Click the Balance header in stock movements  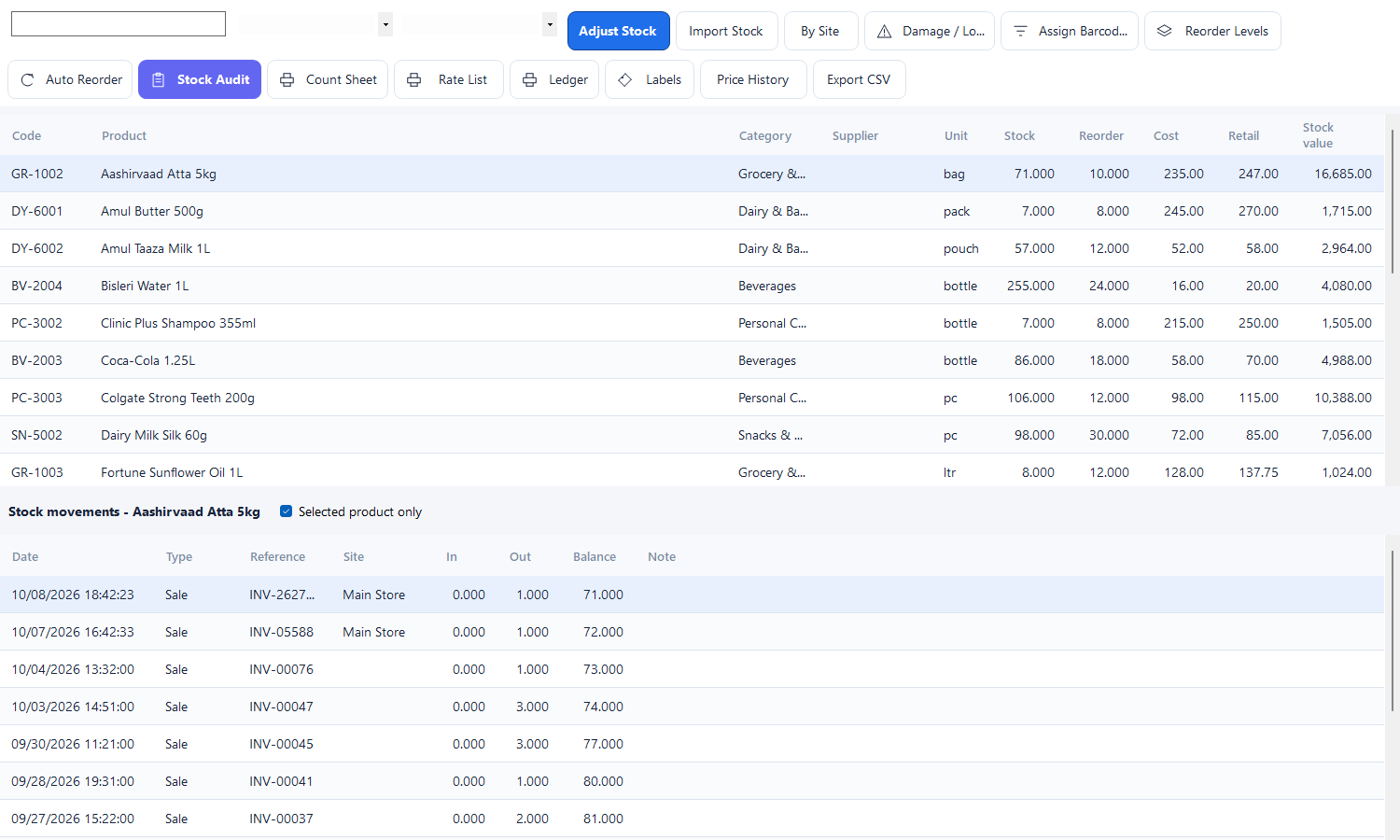tap(595, 556)
